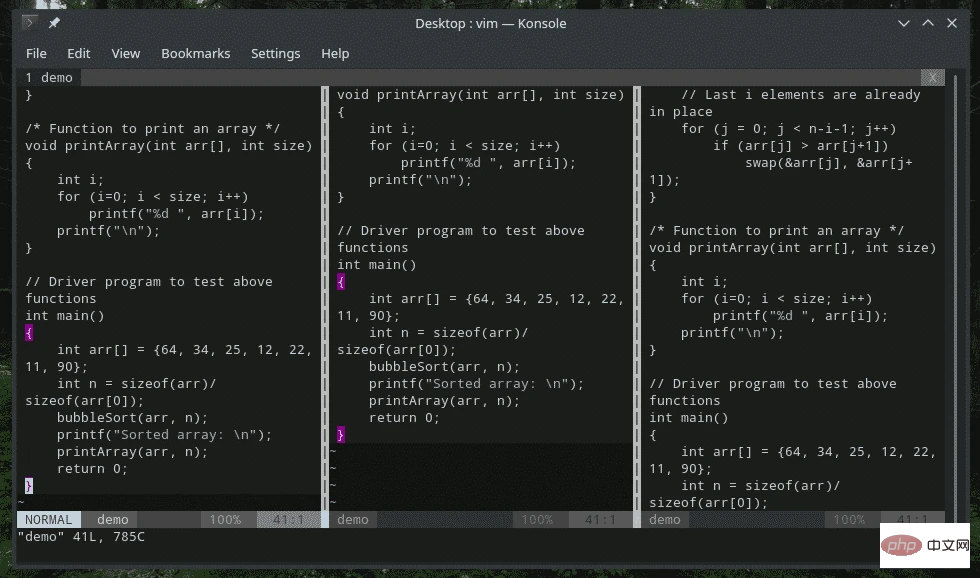Click the divider between middle and right panes
This screenshot has height=578, width=980.
click(x=637, y=300)
